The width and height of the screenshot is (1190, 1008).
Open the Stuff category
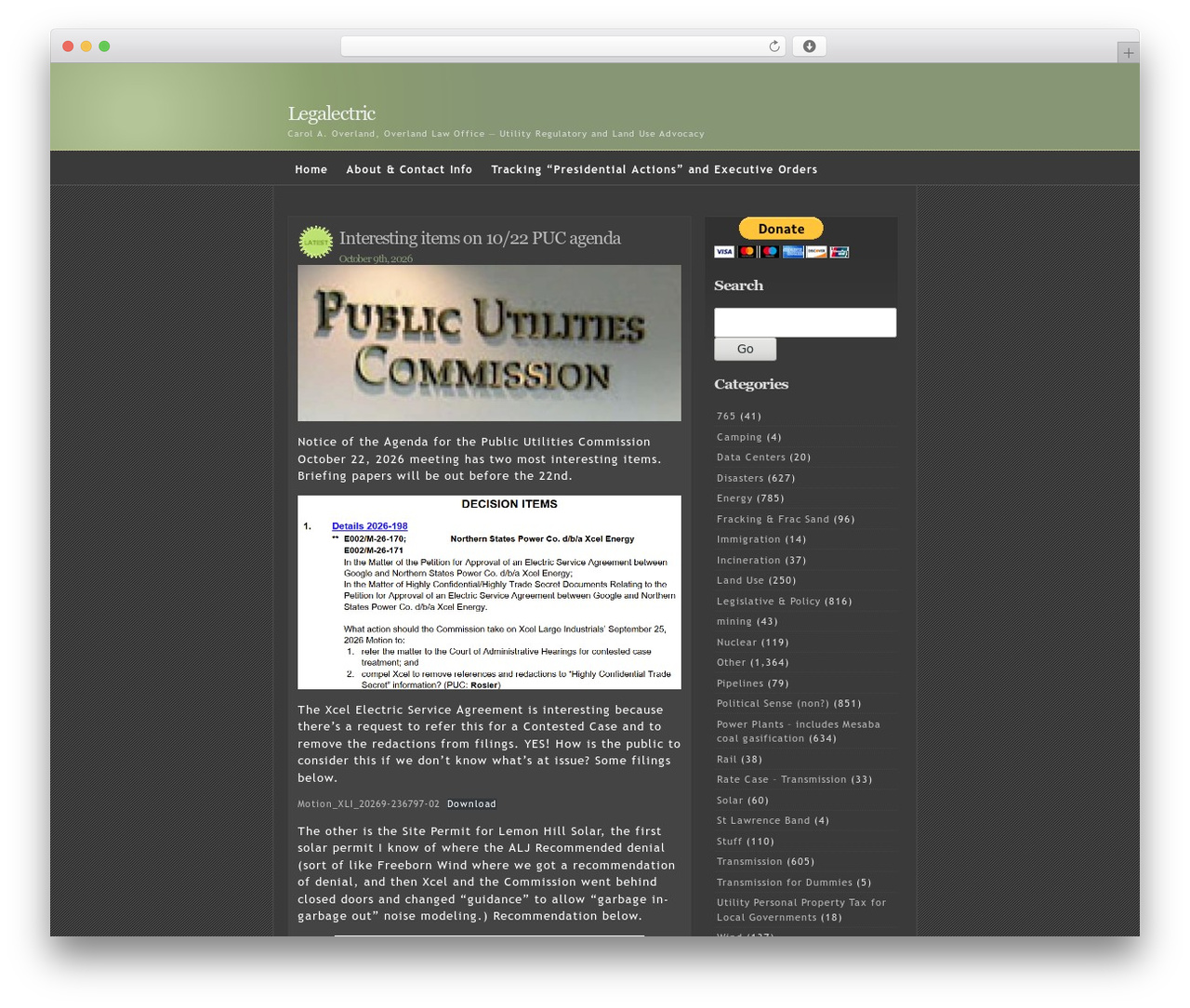coord(730,842)
